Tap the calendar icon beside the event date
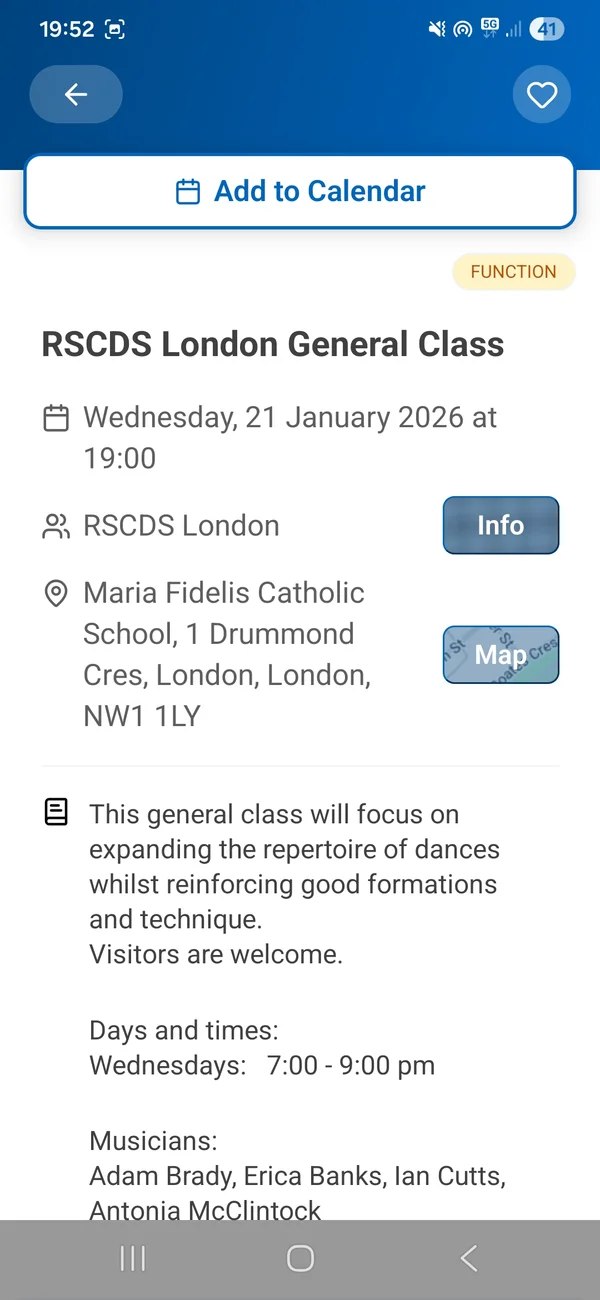Screen dimensions: 600x1300 55,418
